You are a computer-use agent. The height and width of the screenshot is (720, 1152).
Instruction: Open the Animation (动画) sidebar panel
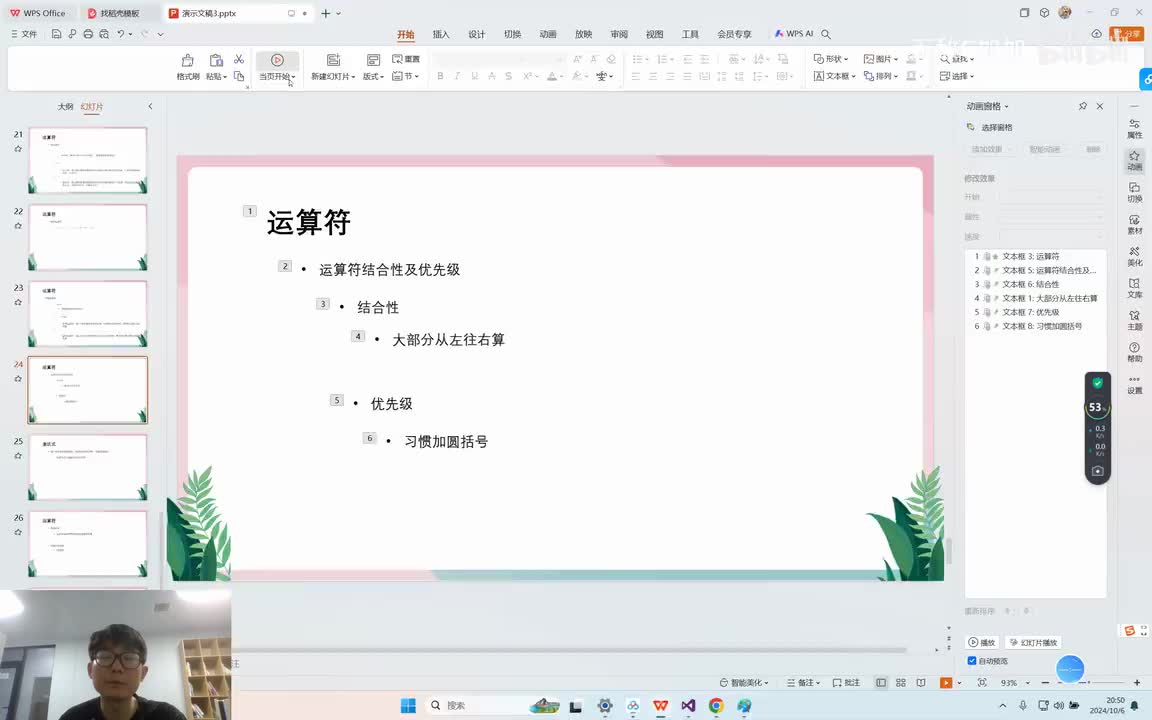[x=1134, y=160]
